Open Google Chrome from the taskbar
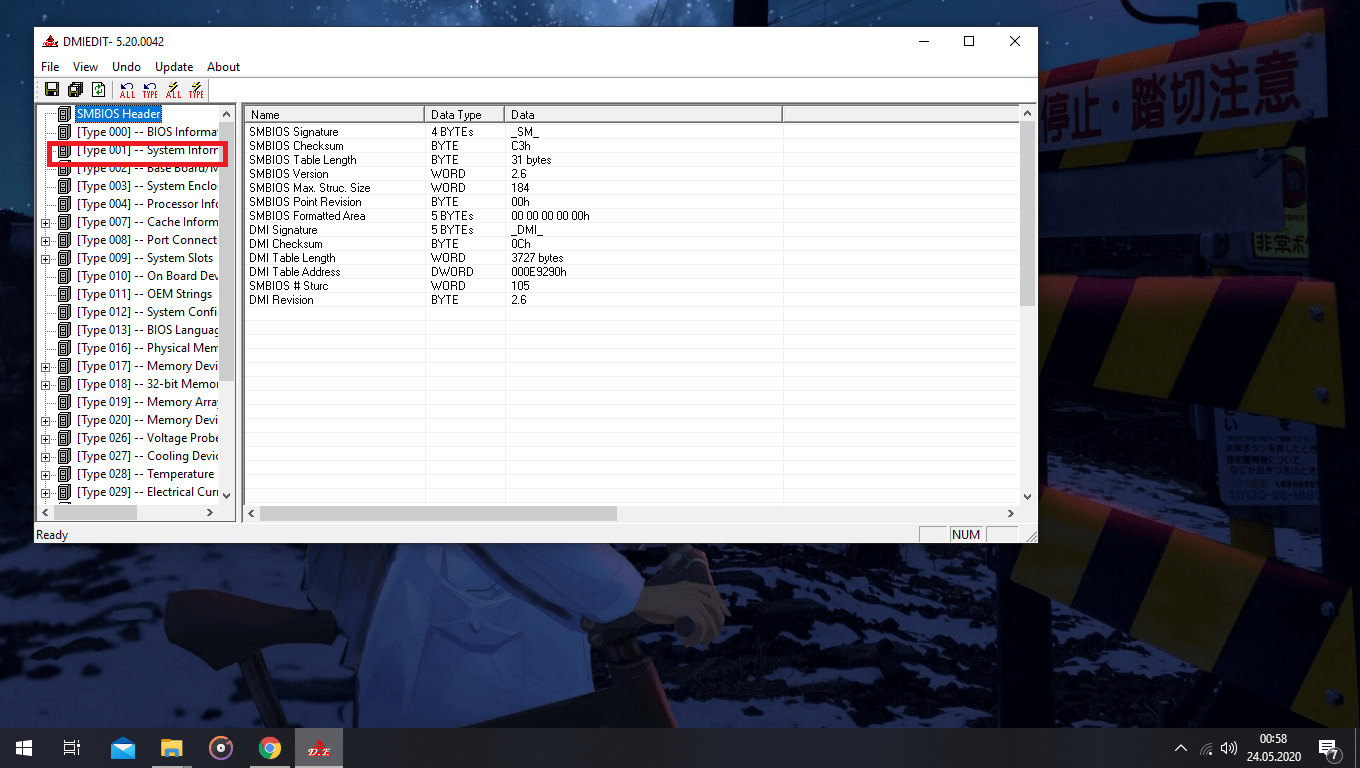1360x768 pixels. click(269, 748)
